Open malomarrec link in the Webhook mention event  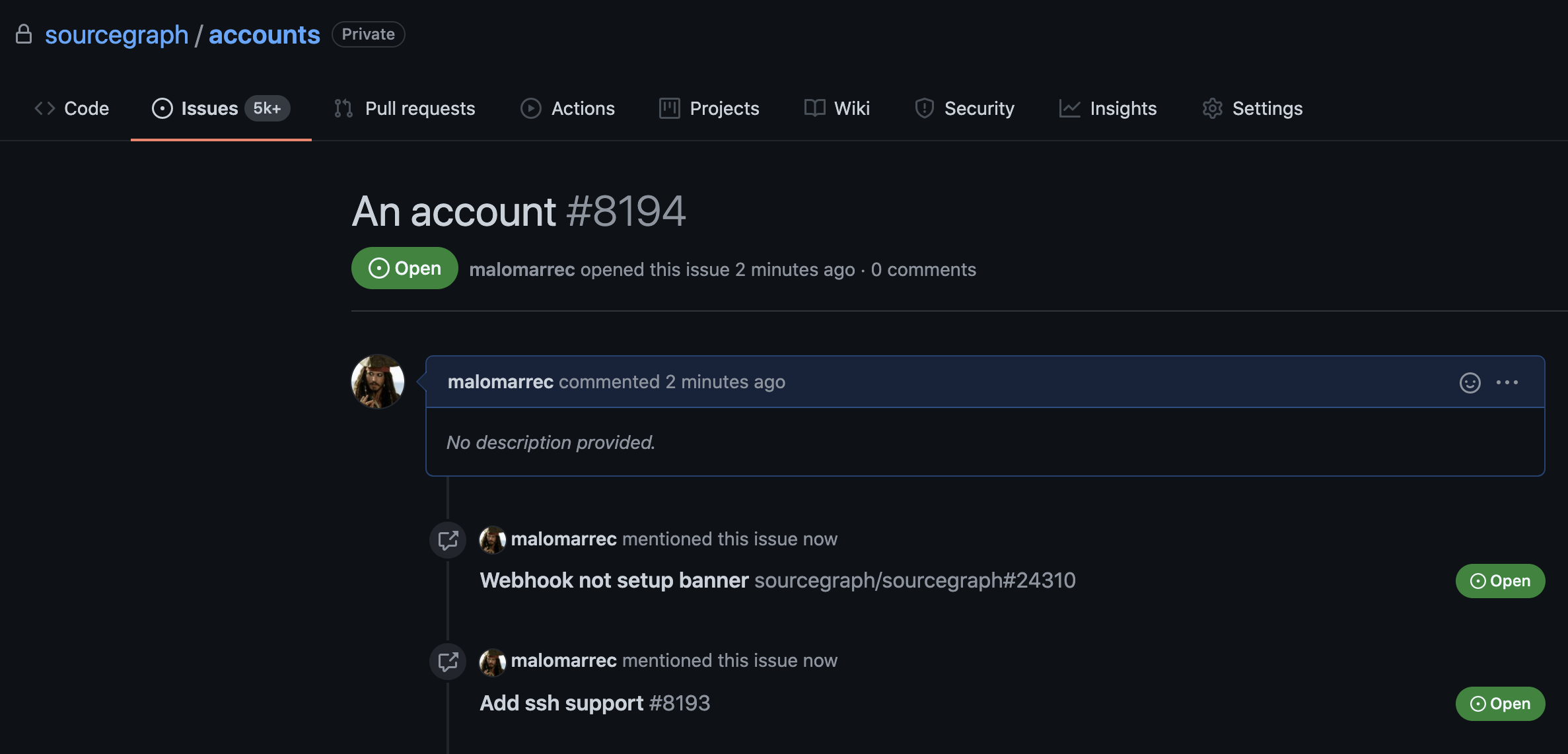(564, 539)
